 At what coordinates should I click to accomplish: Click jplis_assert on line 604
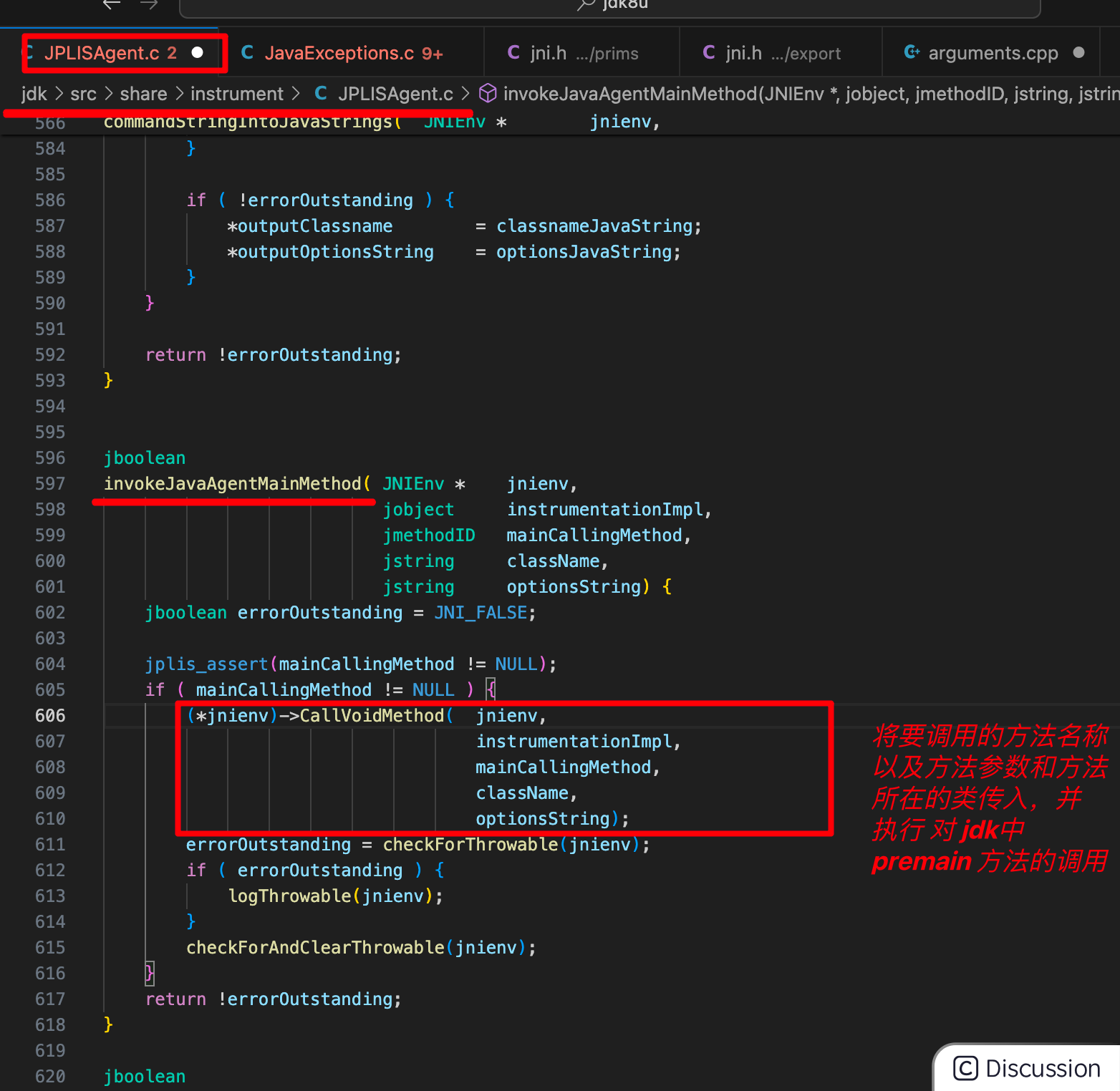click(206, 664)
